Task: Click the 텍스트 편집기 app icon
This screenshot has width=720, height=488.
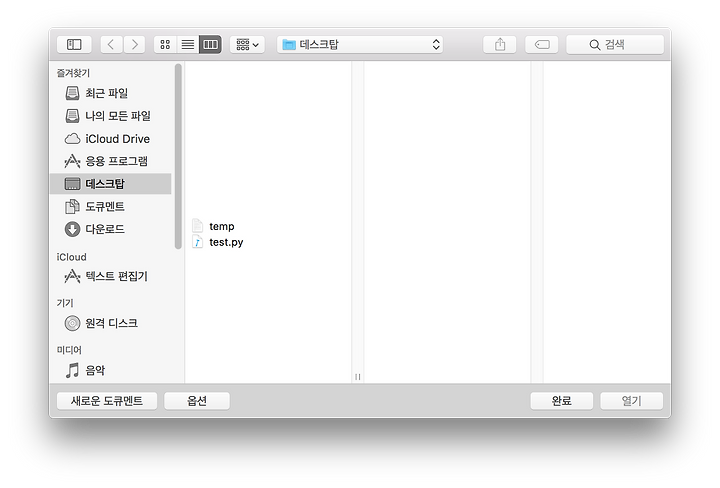Action: [x=72, y=276]
